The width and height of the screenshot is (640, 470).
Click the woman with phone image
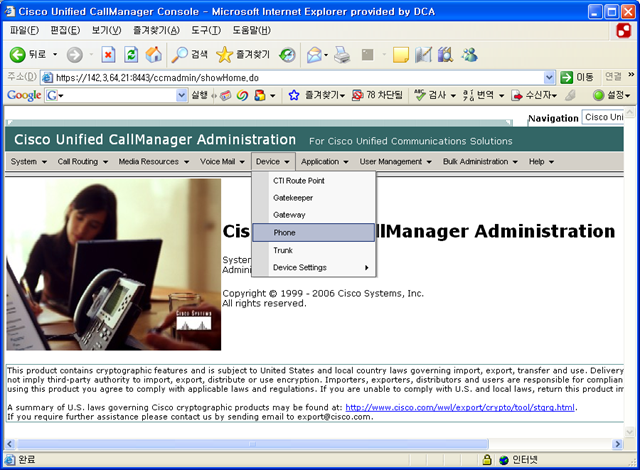coord(113,264)
